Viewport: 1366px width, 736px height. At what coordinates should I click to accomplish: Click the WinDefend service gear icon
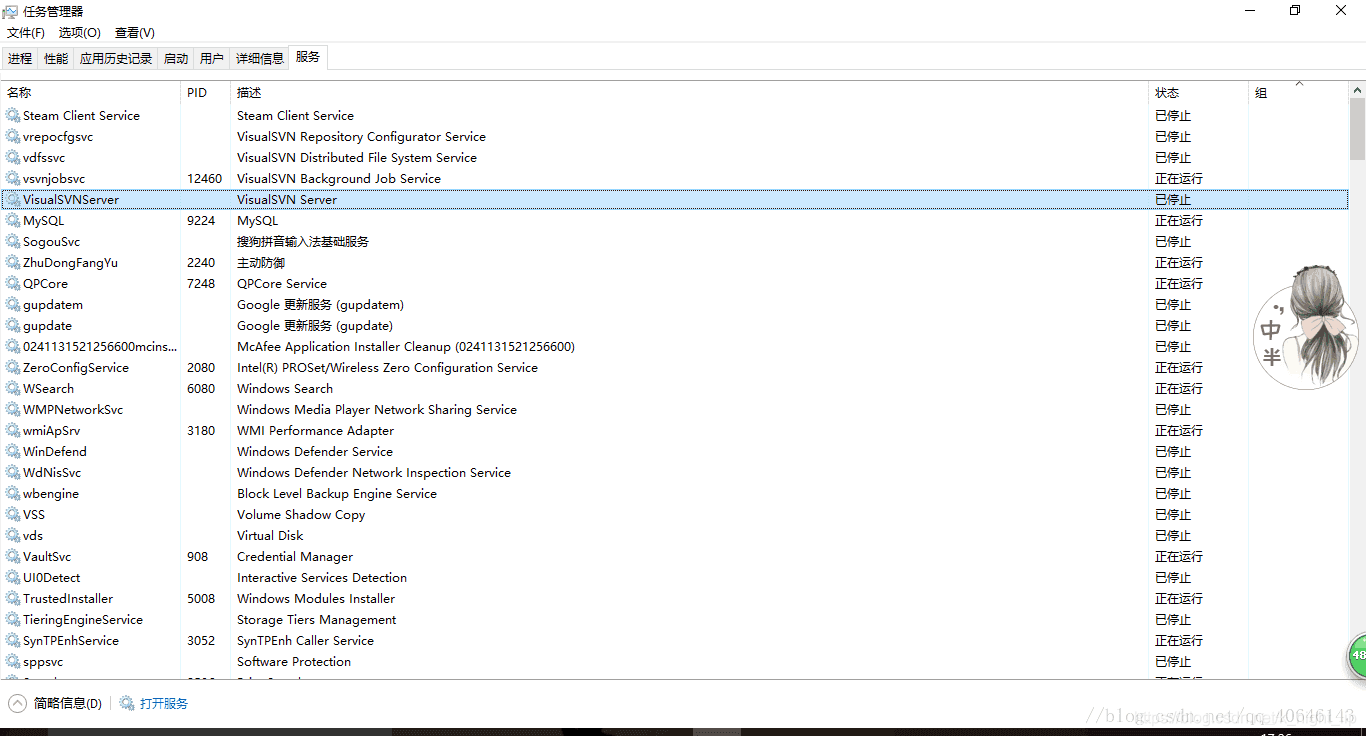13,452
